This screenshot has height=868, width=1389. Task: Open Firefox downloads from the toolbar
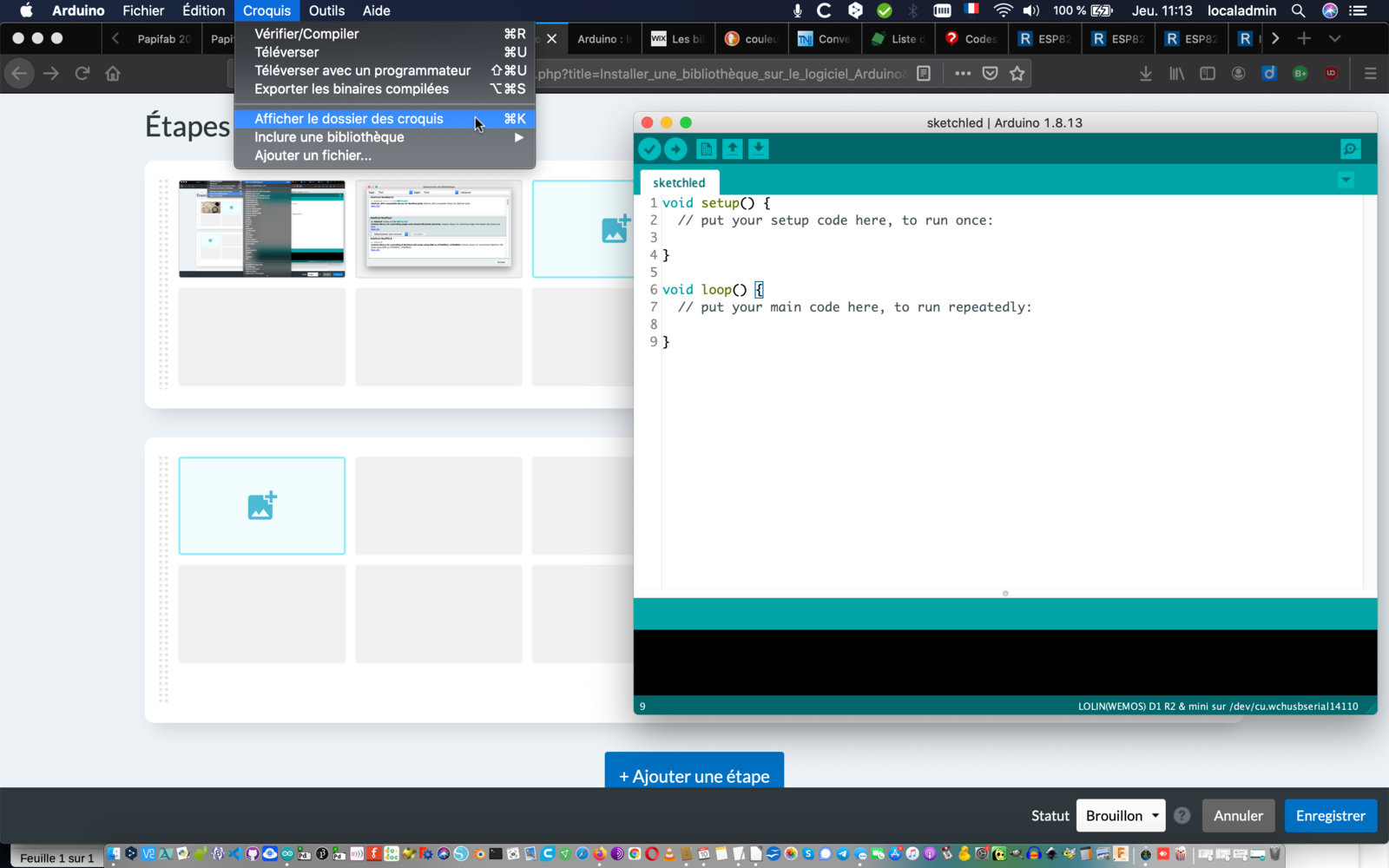click(1146, 73)
